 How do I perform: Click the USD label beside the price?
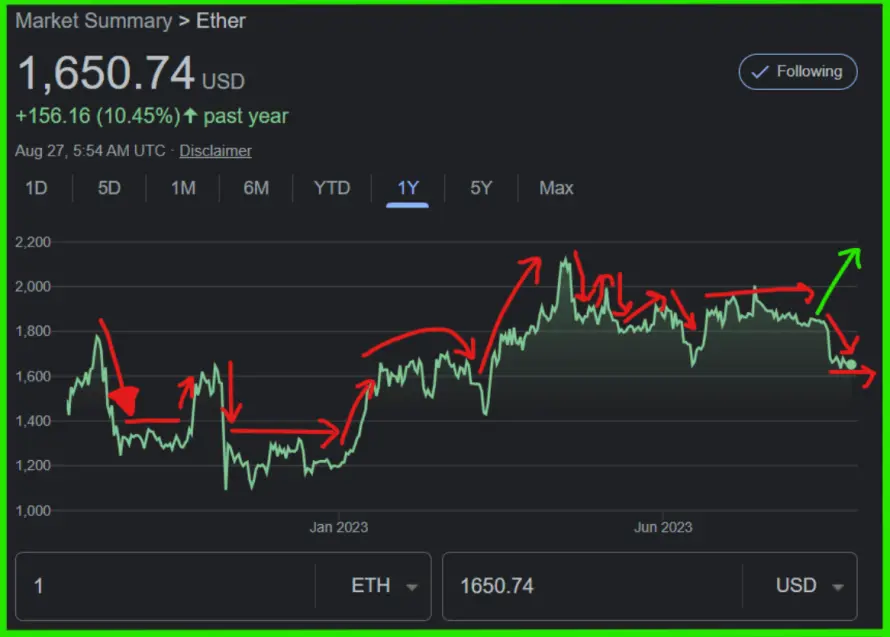click(x=224, y=82)
